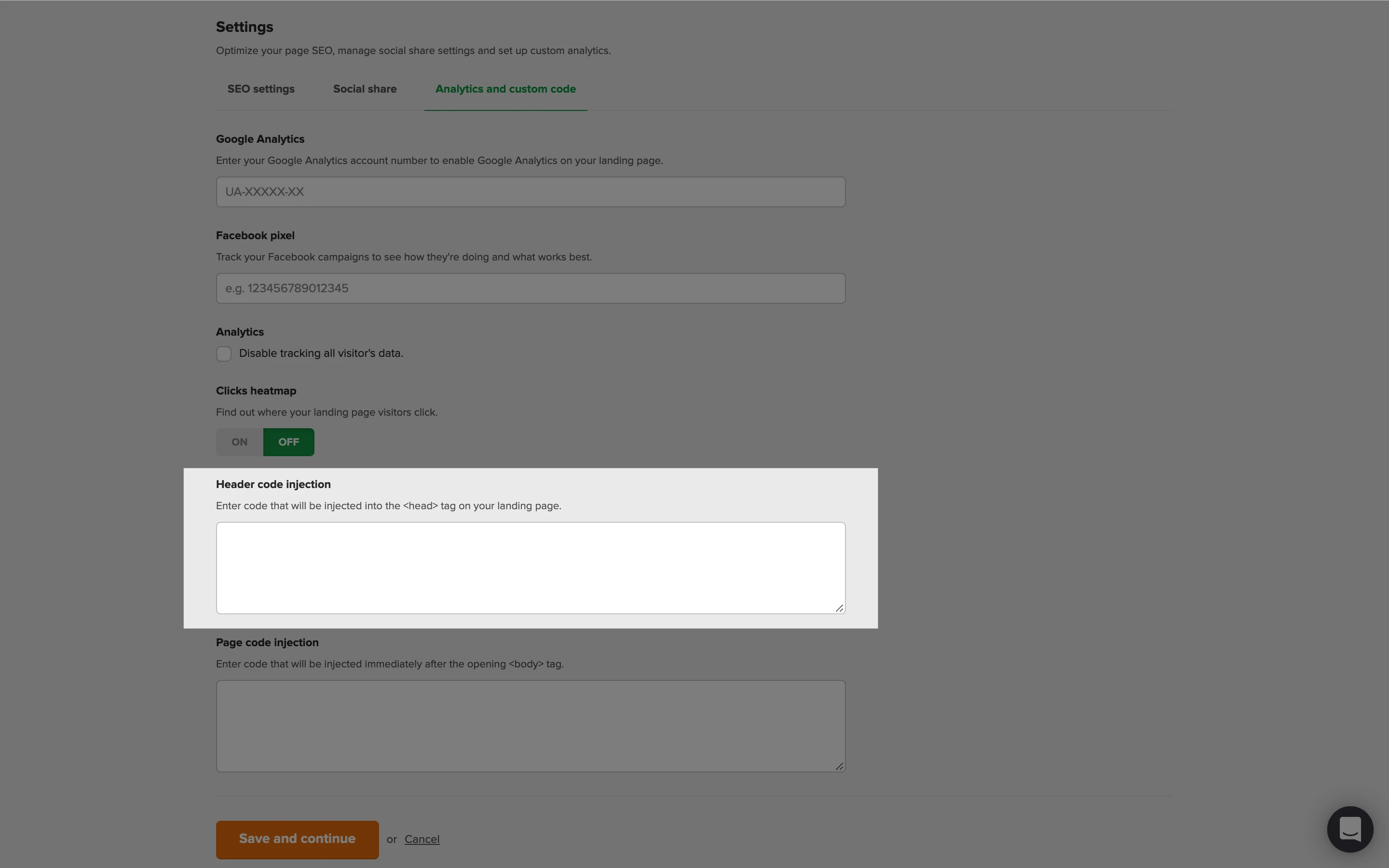Open the Social share tab
Image resolution: width=1389 pixels, height=868 pixels.
[365, 89]
